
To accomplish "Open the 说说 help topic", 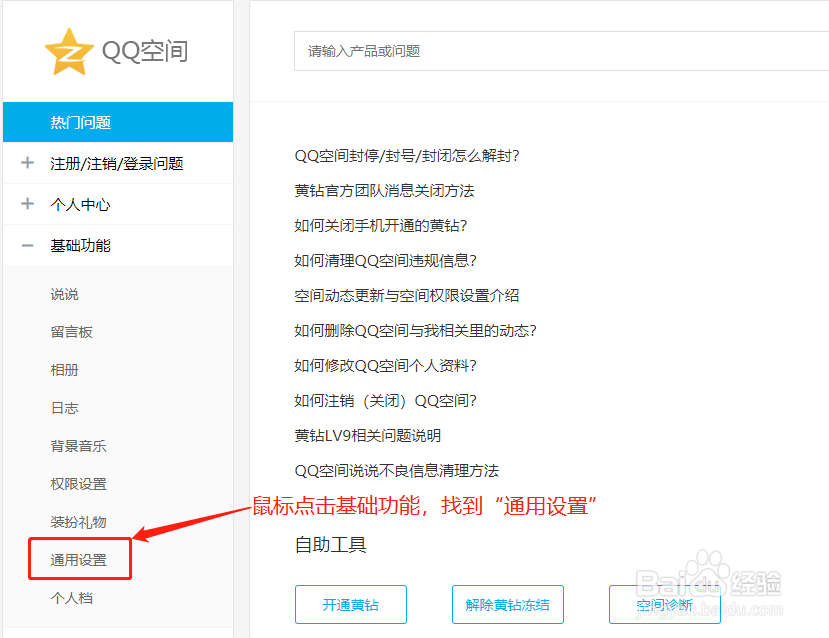I will tap(65, 294).
